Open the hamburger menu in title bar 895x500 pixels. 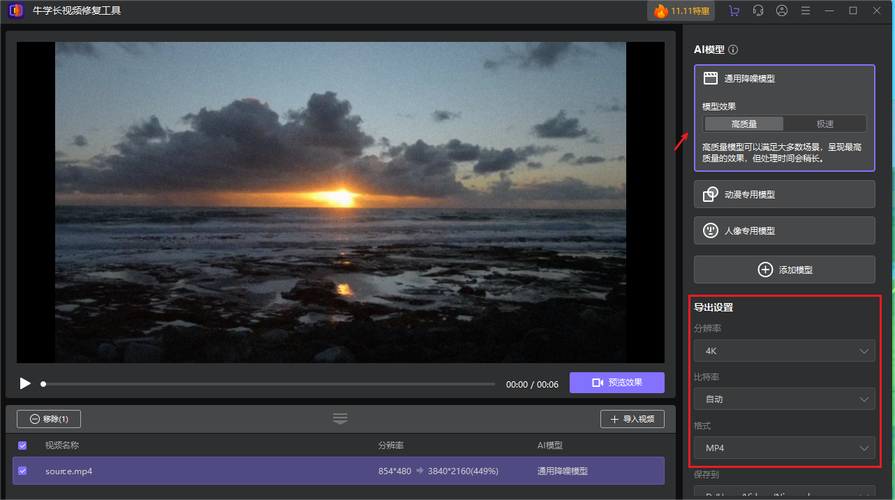pos(805,10)
